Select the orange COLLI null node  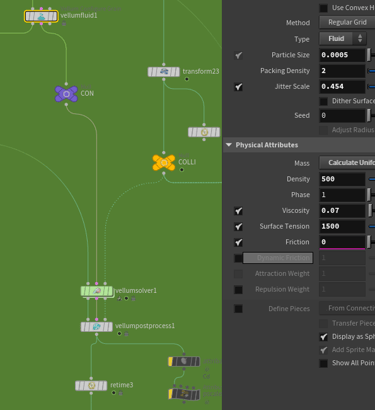(164, 163)
